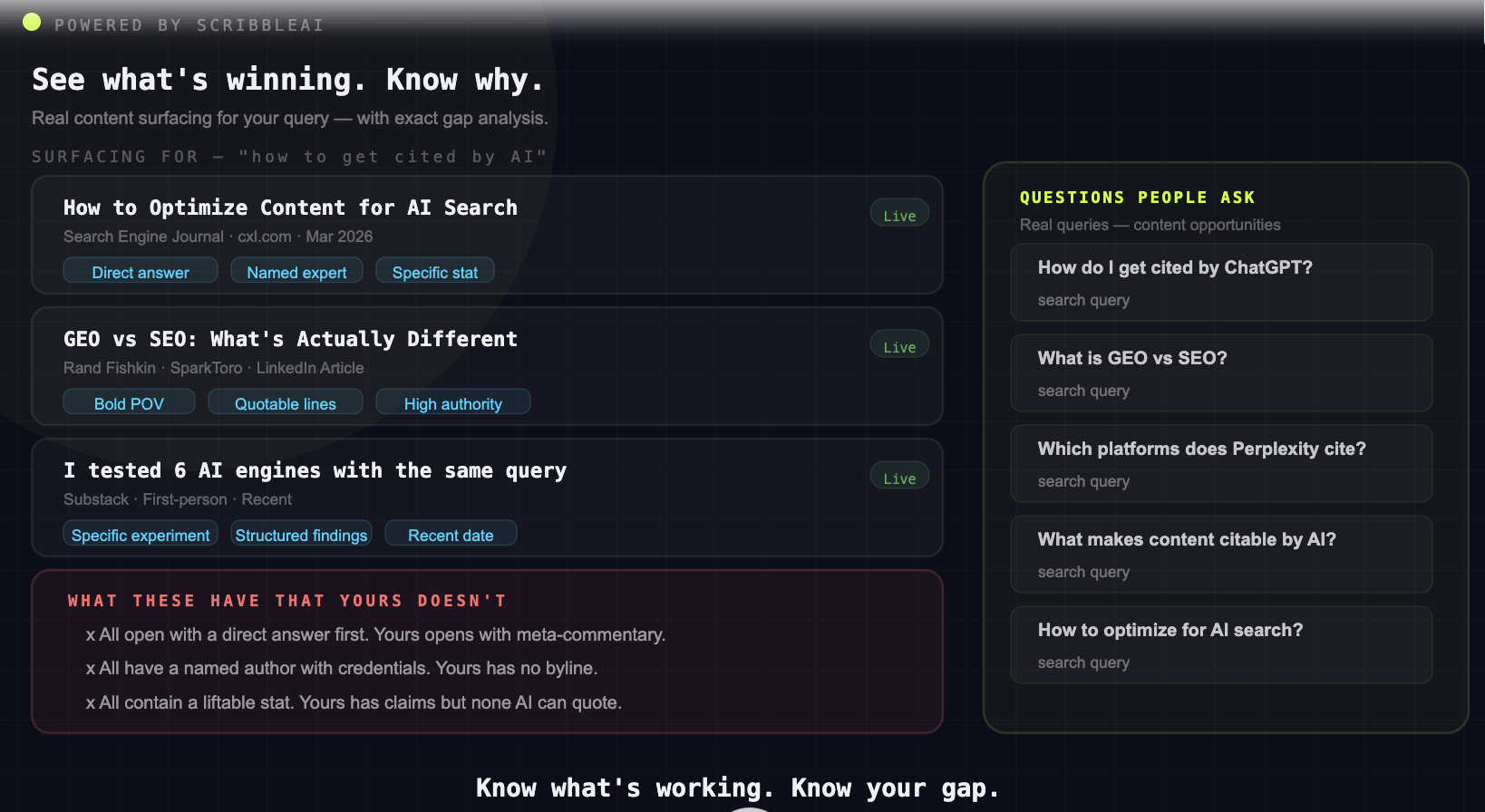Screen dimensions: 1485x812
Task: Open 'How to optimize for AI search?' question
Action: pyautogui.click(x=1221, y=645)
